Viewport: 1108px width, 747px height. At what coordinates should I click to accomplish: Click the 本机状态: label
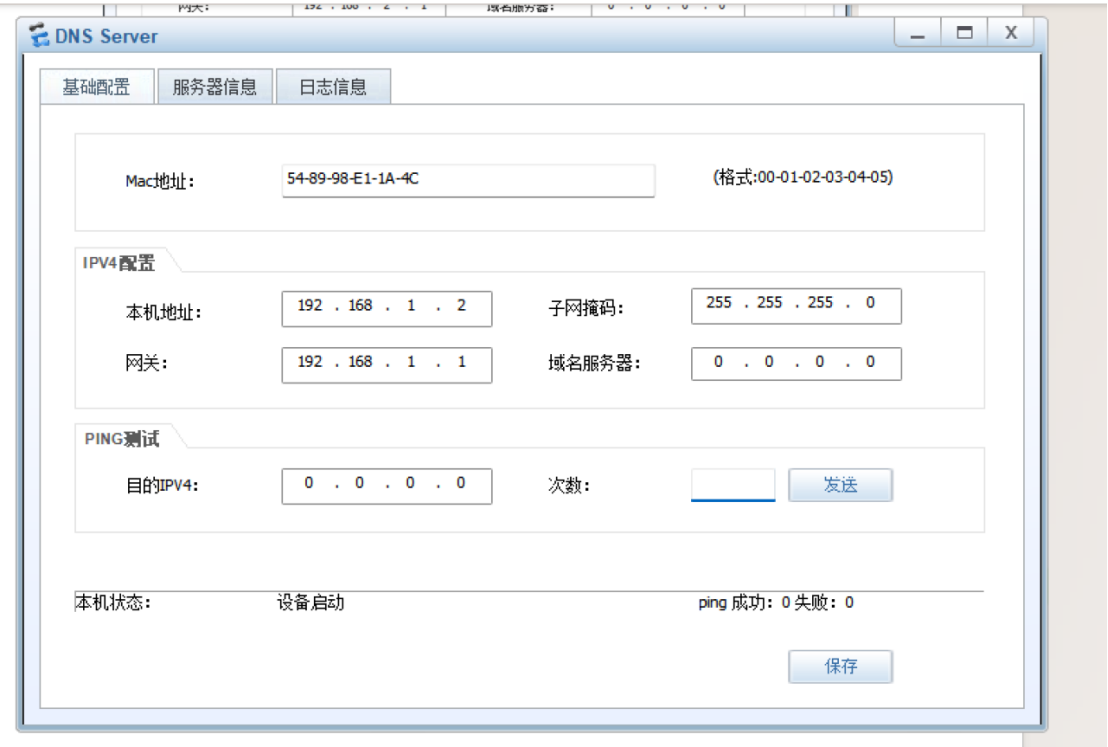coord(113,603)
